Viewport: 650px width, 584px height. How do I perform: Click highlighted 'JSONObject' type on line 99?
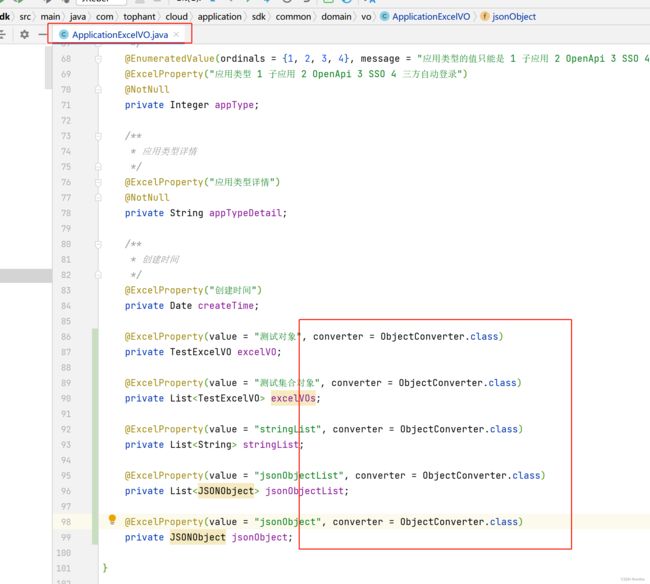point(198,537)
